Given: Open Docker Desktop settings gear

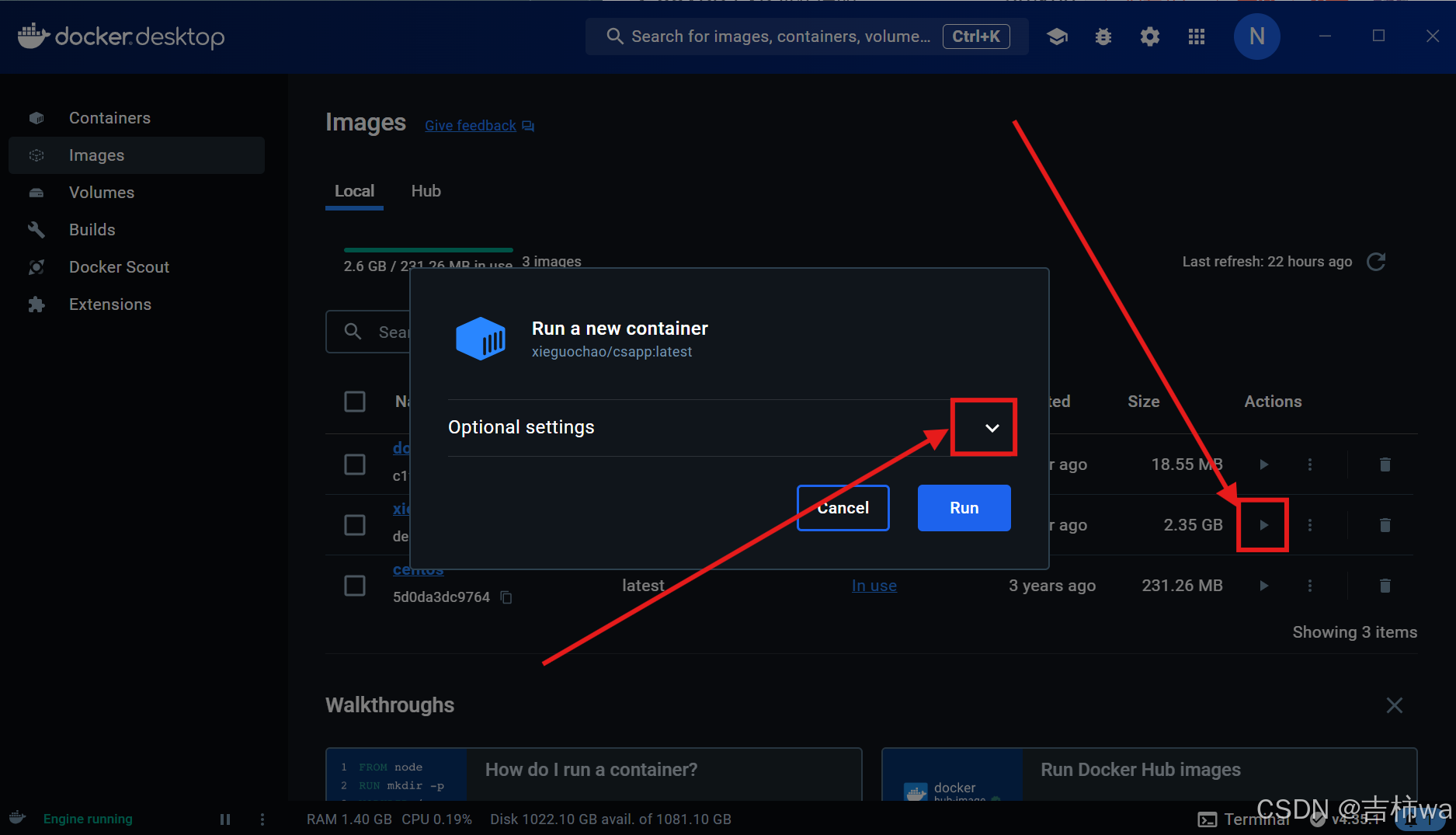Looking at the screenshot, I should (1149, 36).
